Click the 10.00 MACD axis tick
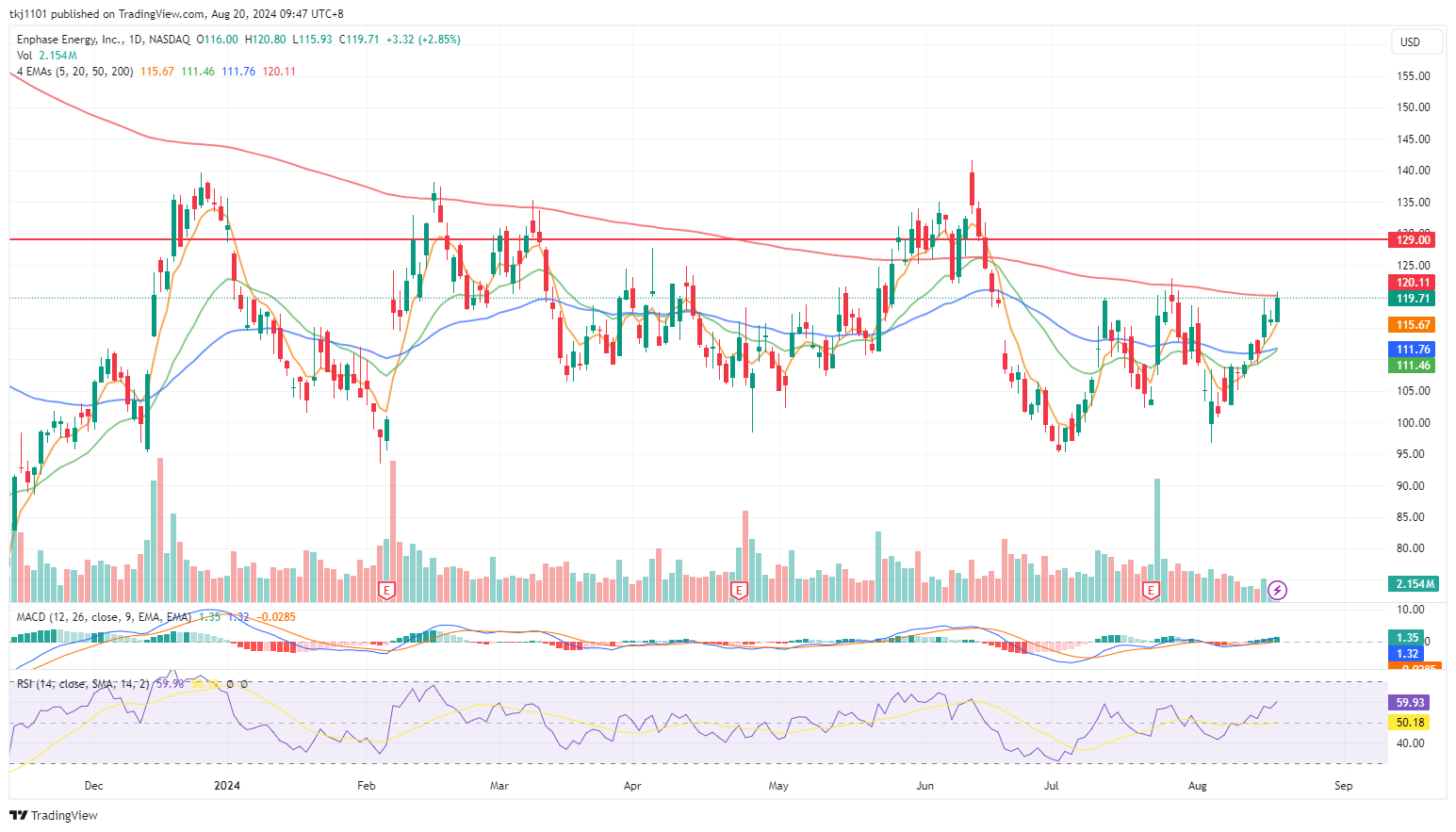 tap(1410, 610)
